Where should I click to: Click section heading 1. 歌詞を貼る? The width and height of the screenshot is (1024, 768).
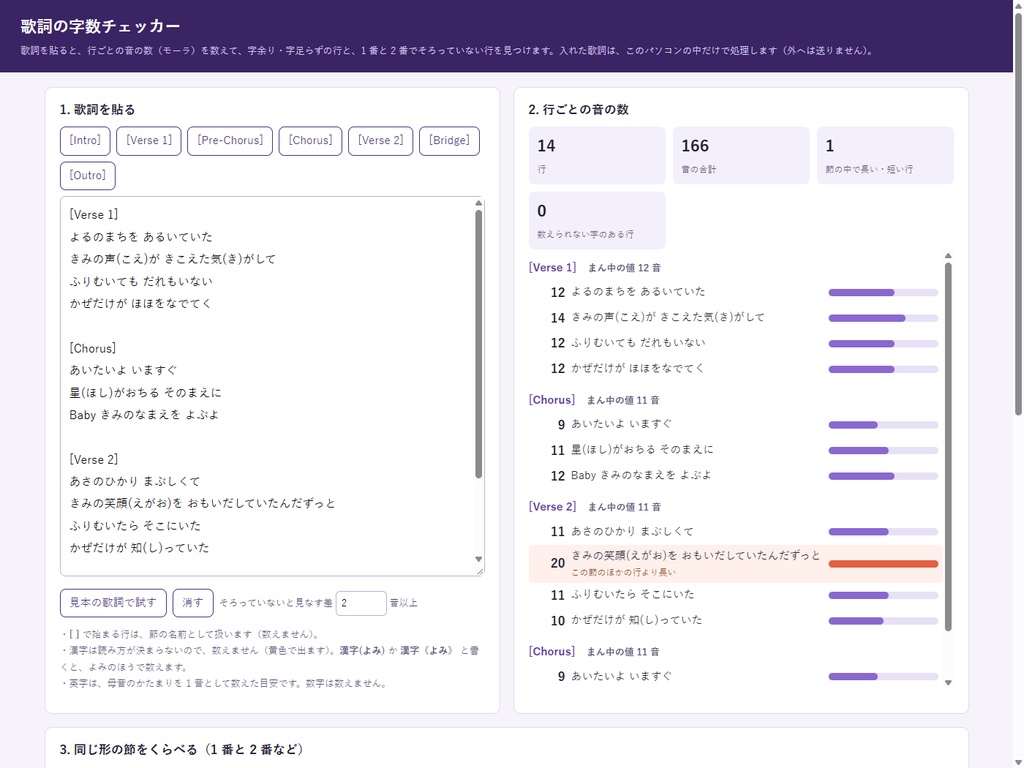[97, 110]
